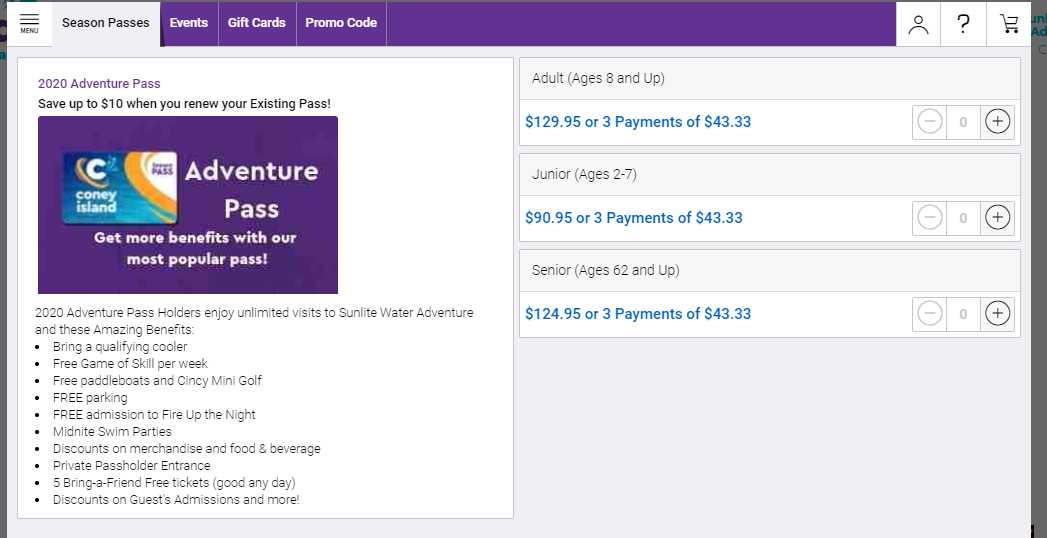The height and width of the screenshot is (538, 1047).
Task: Select the Senior quantity input field
Action: coord(963,314)
